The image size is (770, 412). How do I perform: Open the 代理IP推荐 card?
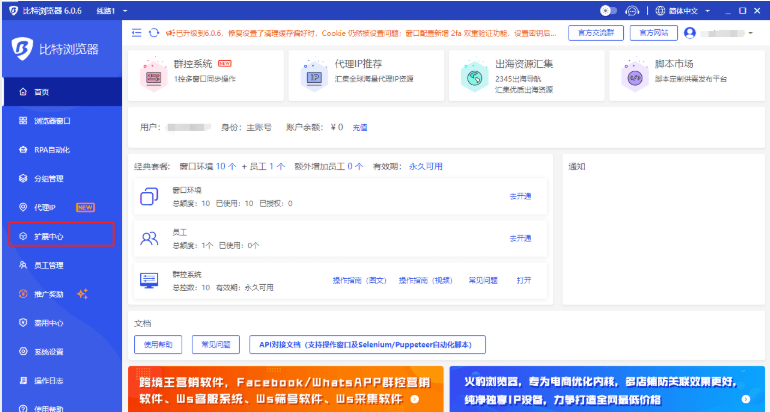[366, 76]
